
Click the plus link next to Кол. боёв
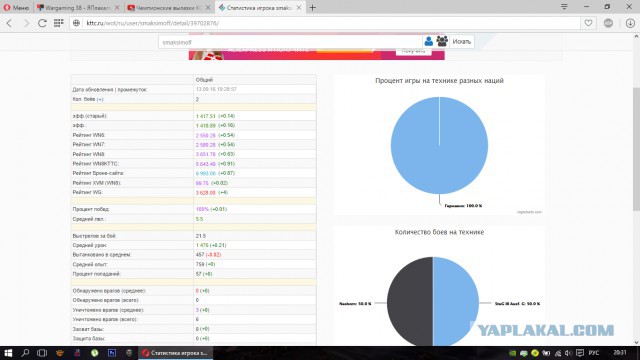pos(100,99)
